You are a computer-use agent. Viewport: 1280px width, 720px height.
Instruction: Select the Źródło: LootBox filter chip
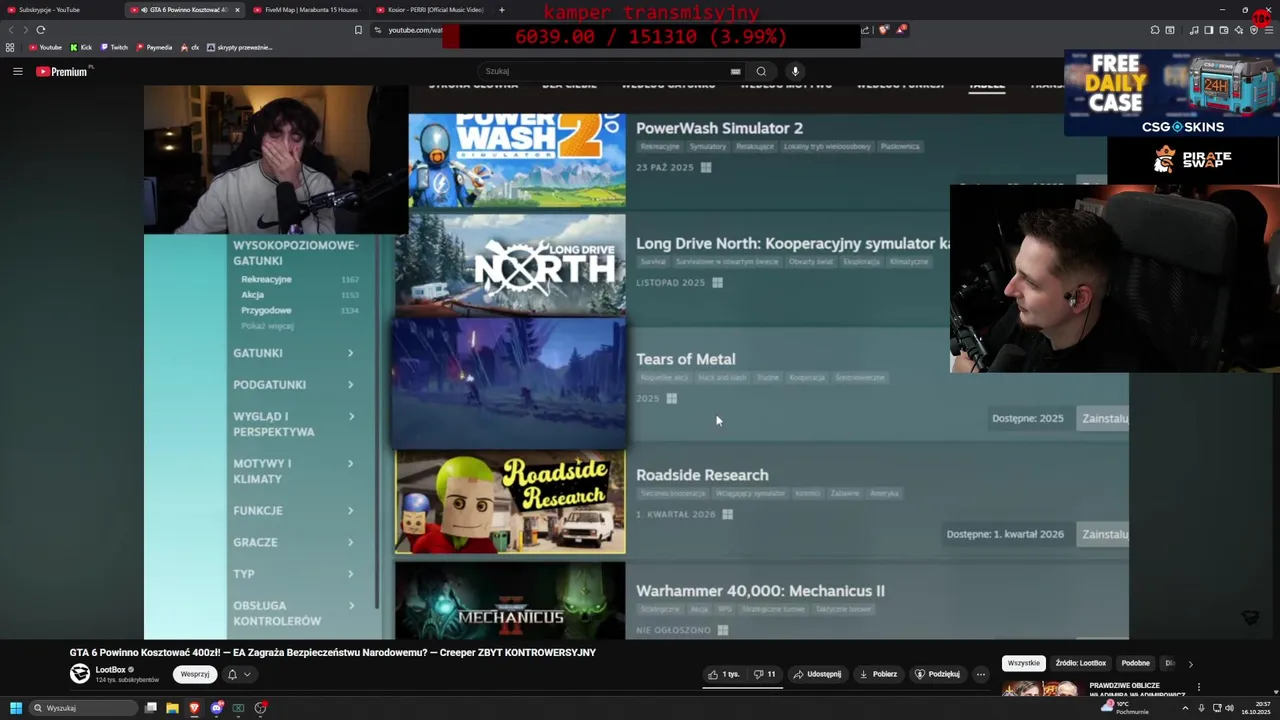tap(1080, 663)
